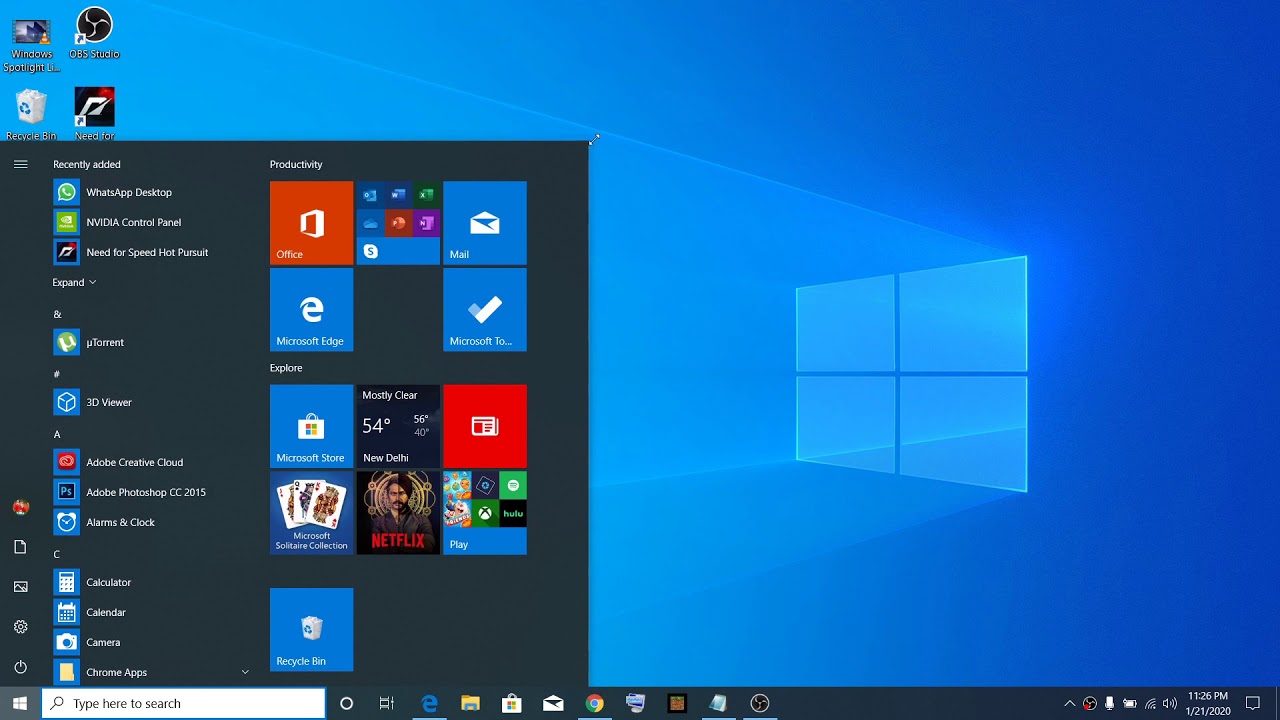The height and width of the screenshot is (720, 1280).
Task: Click the Recently added heading
Action: point(87,164)
